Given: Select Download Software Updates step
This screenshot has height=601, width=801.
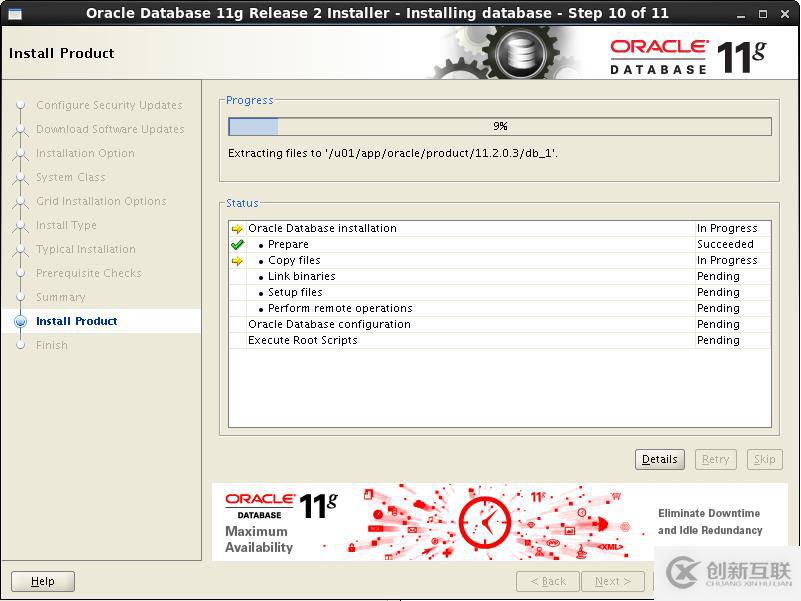Looking at the screenshot, I should tap(110, 129).
